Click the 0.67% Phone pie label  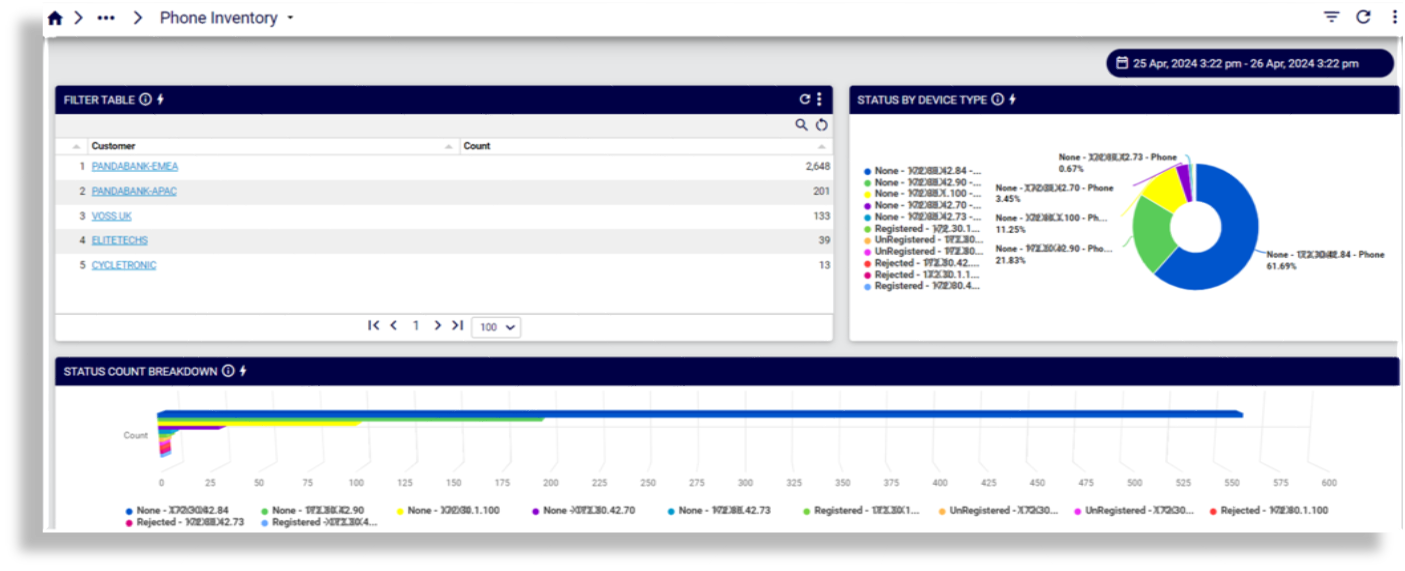(x=1118, y=163)
